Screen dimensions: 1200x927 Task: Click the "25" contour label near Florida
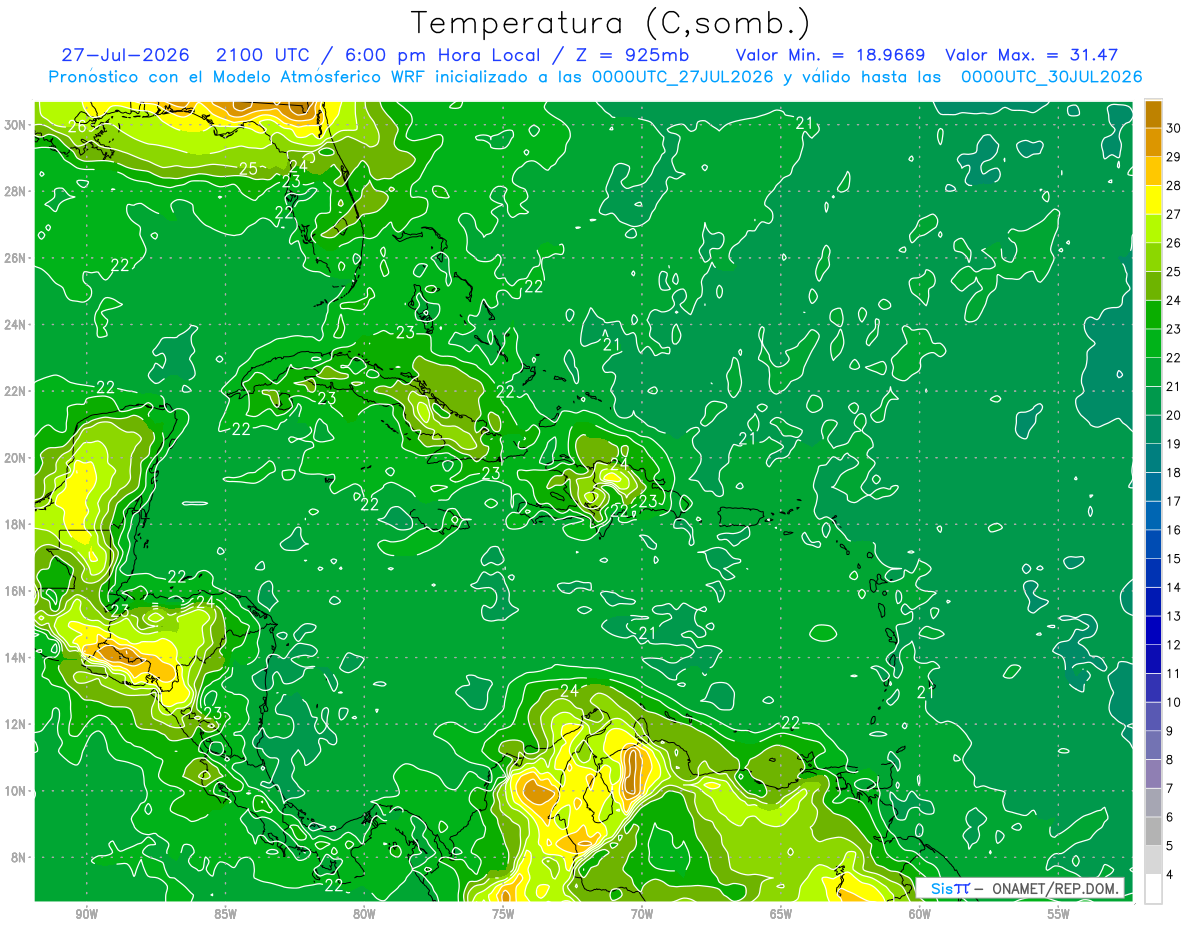pyautogui.click(x=249, y=168)
